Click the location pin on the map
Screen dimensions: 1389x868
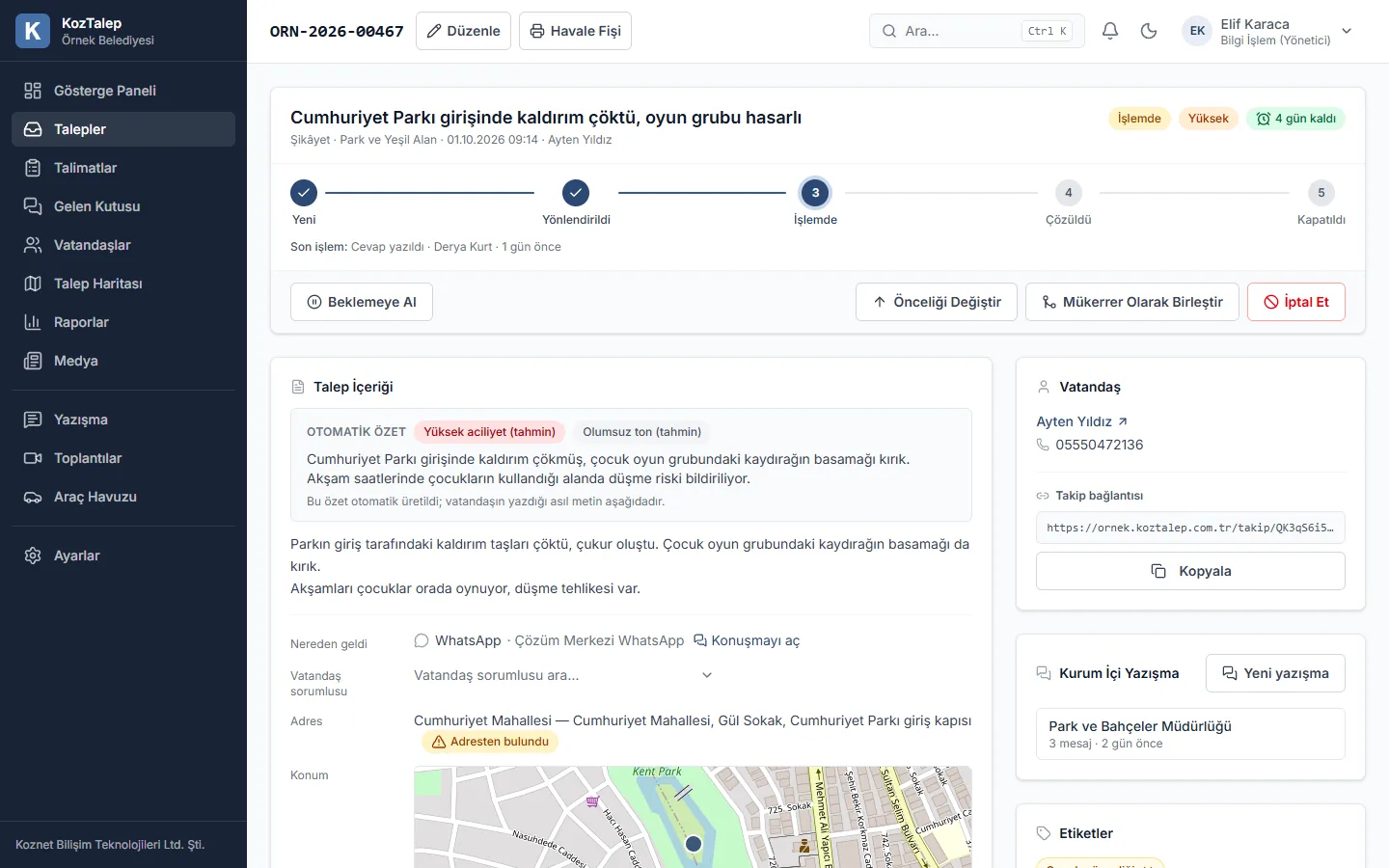pyautogui.click(x=694, y=844)
